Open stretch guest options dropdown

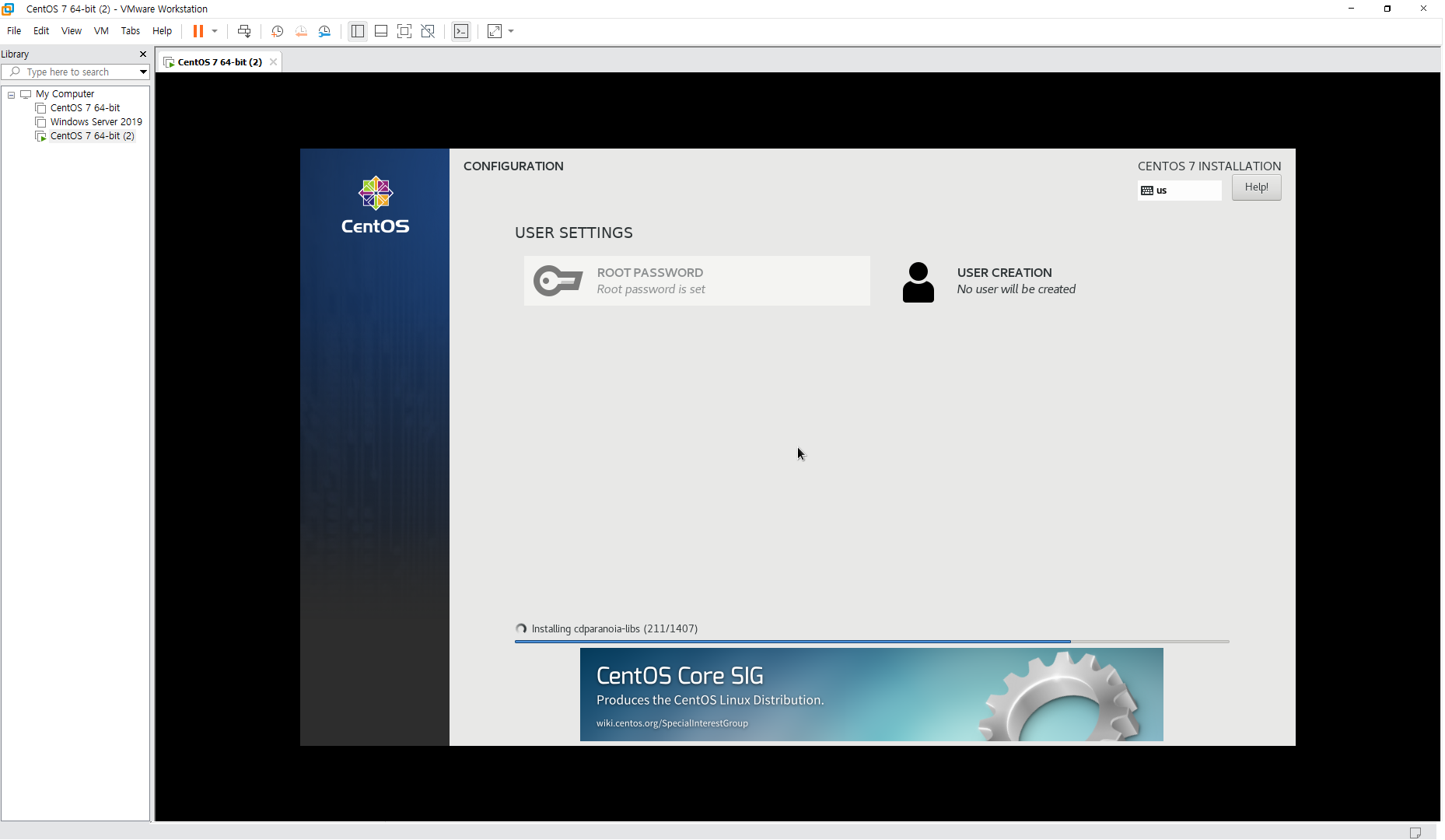pos(511,31)
